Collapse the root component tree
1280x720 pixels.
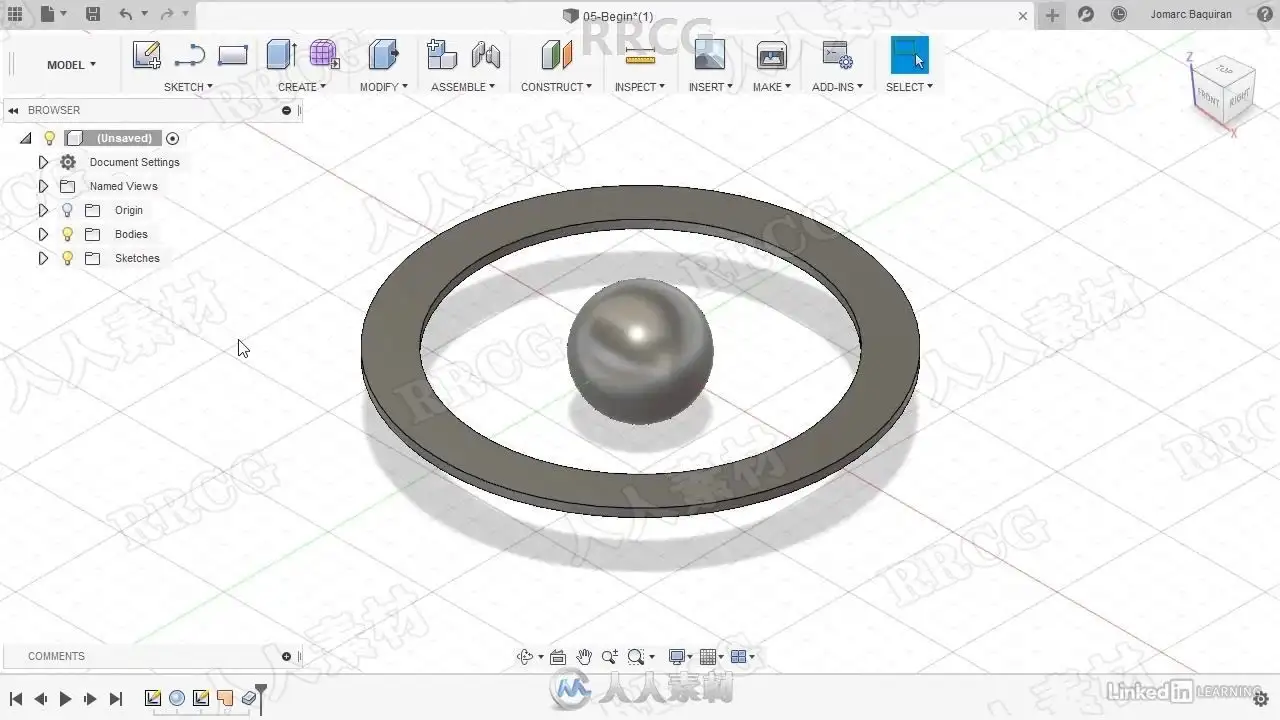(26, 138)
